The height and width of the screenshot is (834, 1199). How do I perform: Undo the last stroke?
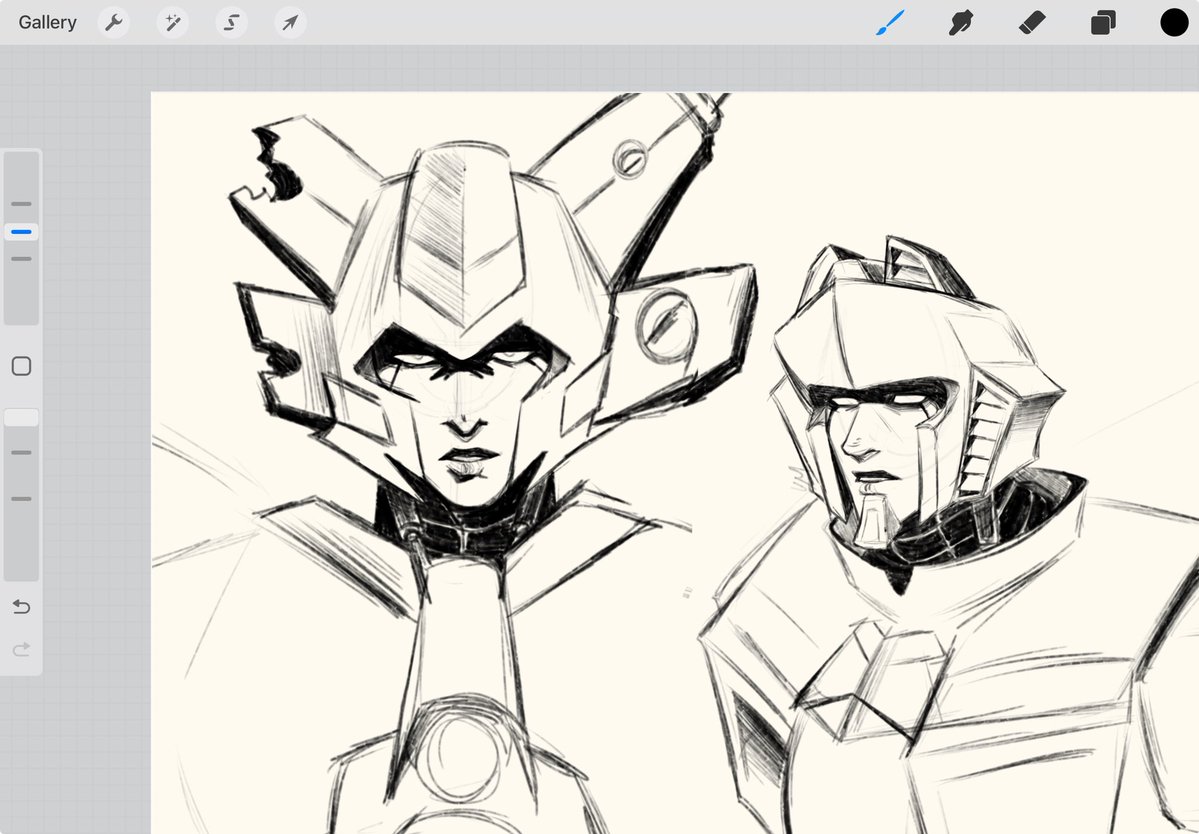click(21, 607)
